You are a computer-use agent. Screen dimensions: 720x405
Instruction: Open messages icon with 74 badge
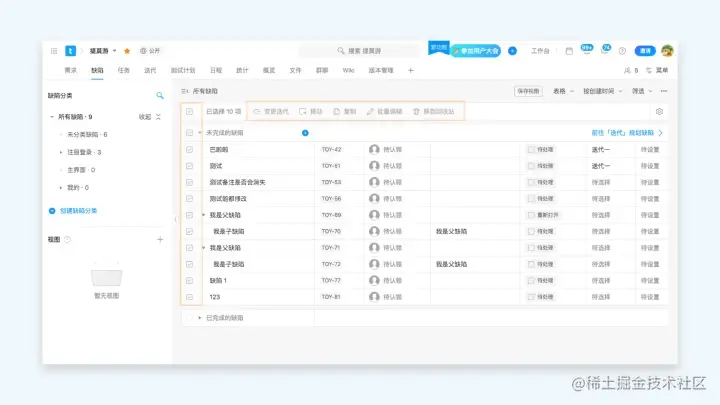click(x=605, y=50)
